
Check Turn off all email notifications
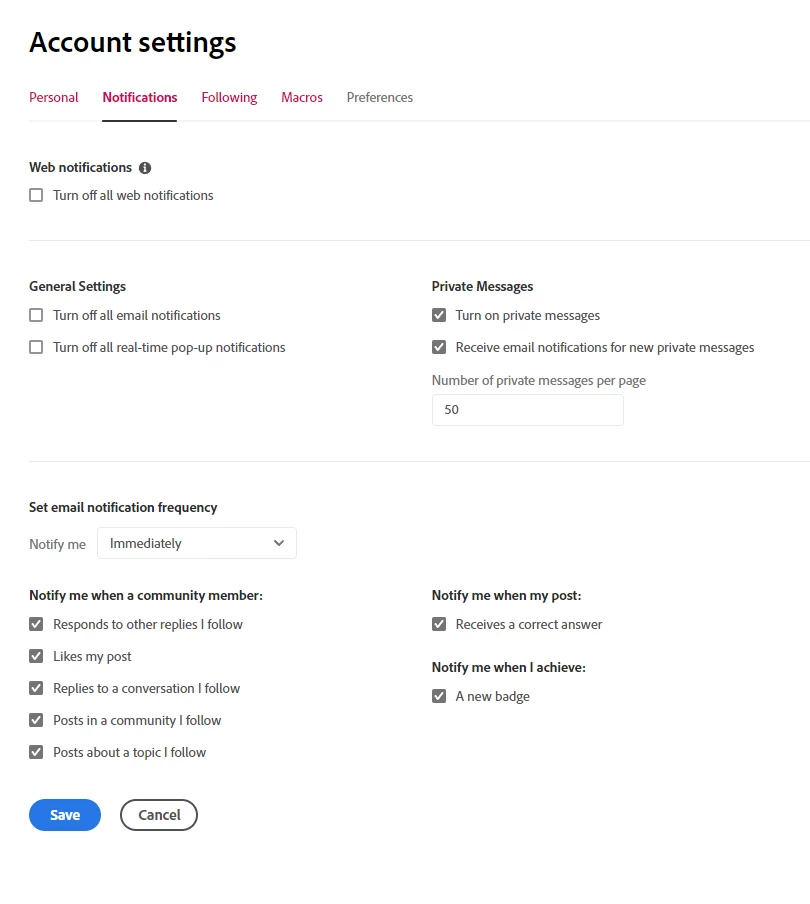(36, 316)
